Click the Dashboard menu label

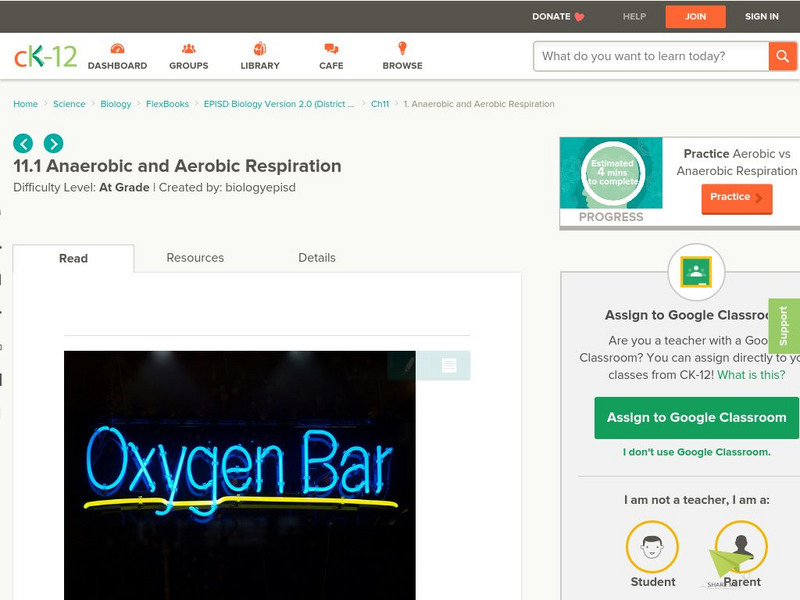[x=117, y=66]
